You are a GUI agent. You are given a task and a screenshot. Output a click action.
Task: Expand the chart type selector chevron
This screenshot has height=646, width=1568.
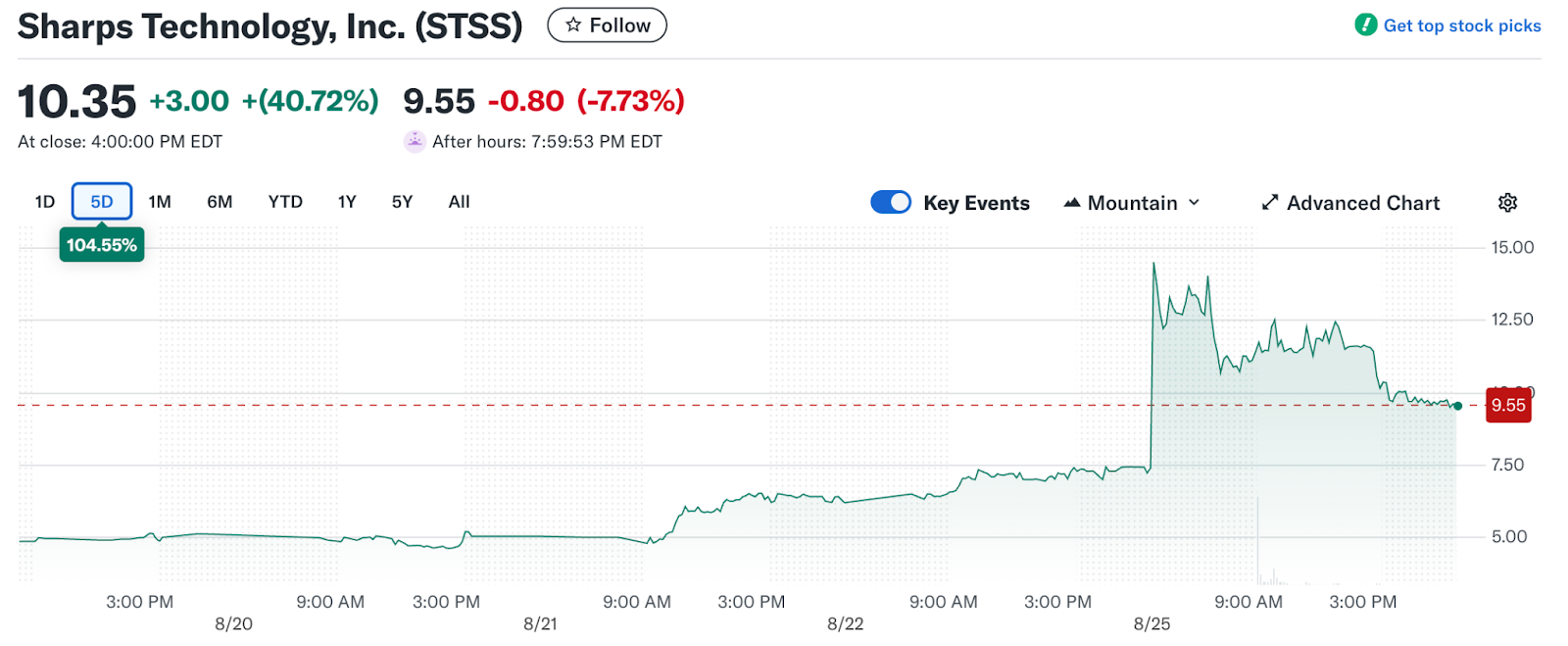coord(1194,202)
